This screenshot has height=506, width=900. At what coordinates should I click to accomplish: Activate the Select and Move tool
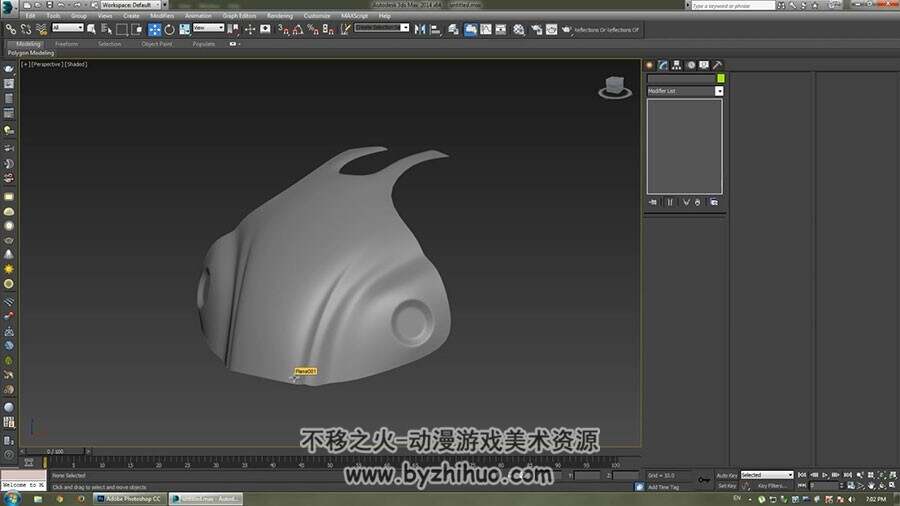tap(154, 29)
